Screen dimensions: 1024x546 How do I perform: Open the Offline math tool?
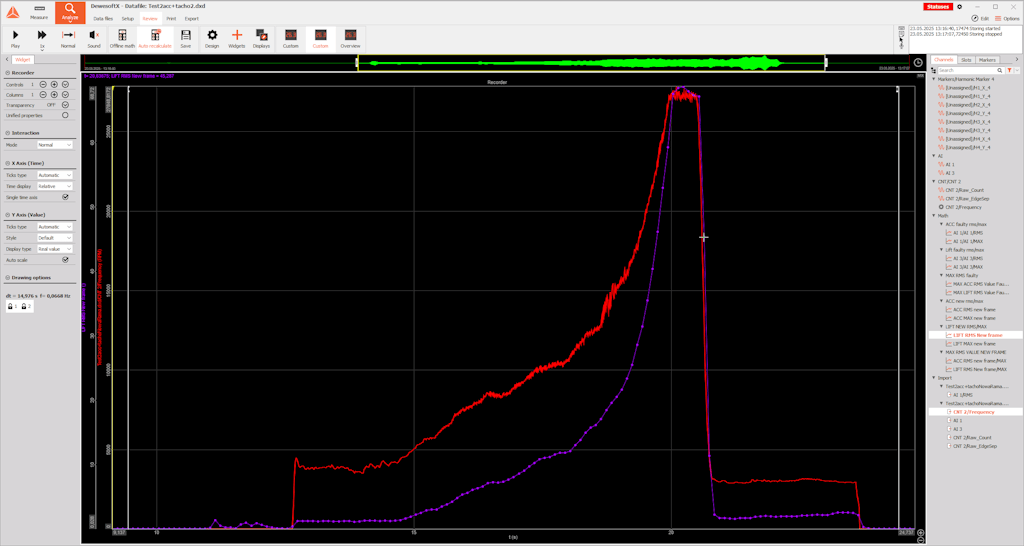pyautogui.click(x=122, y=38)
